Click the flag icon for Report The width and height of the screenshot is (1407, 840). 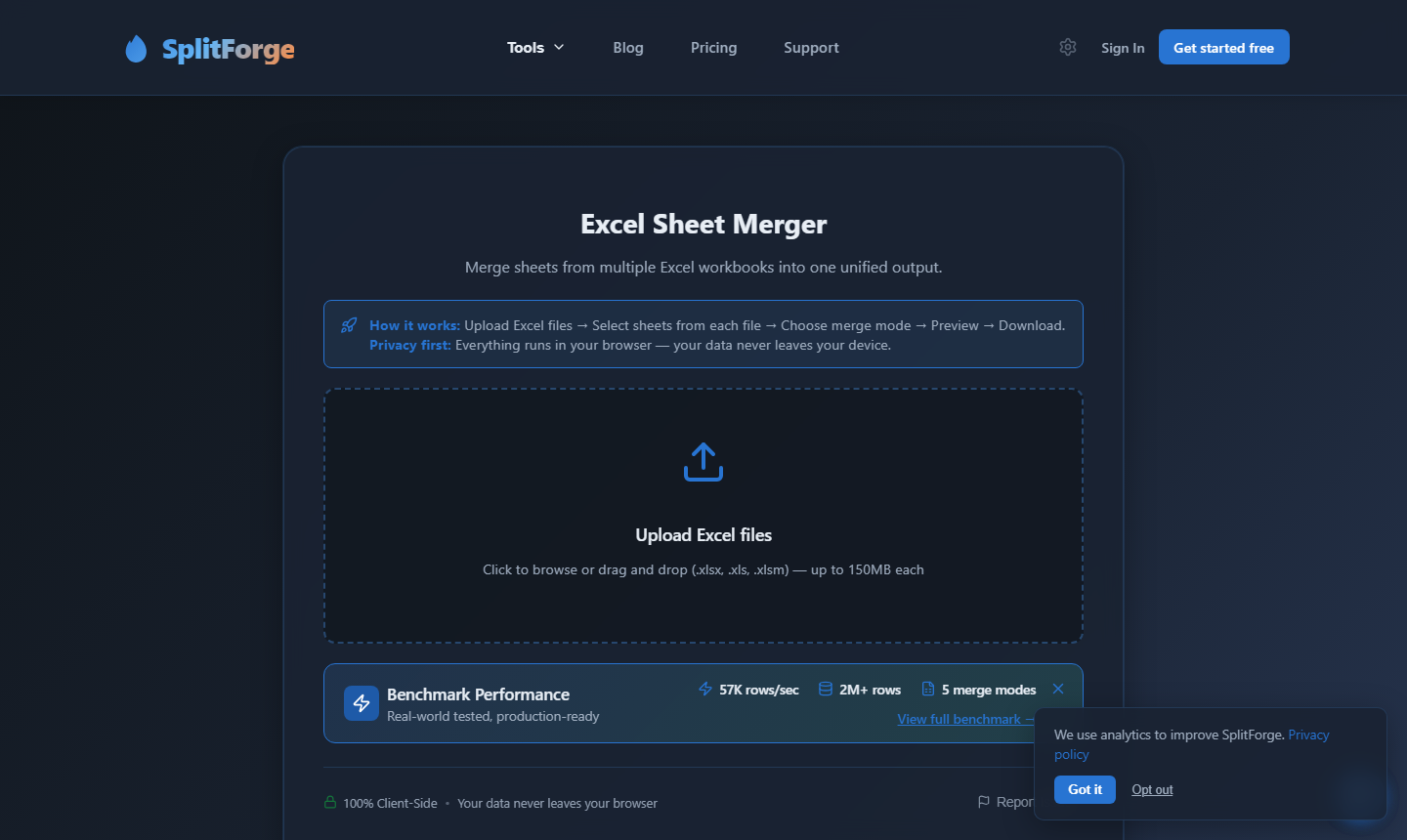click(x=984, y=802)
